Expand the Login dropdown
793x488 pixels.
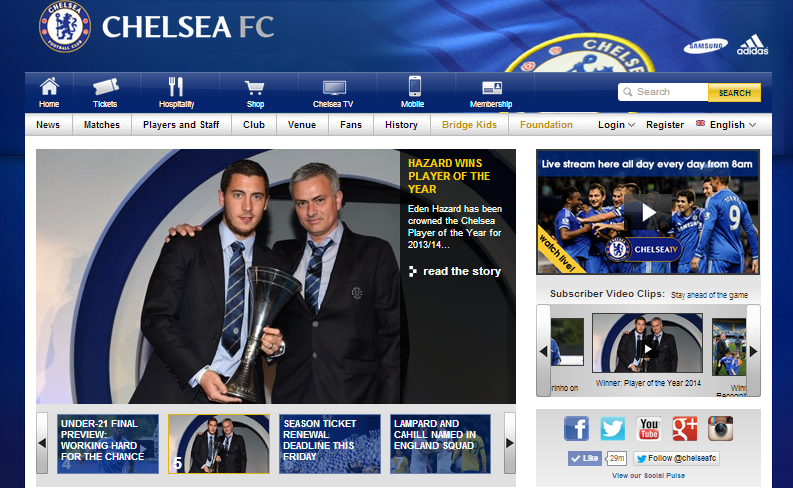pyautogui.click(x=616, y=124)
